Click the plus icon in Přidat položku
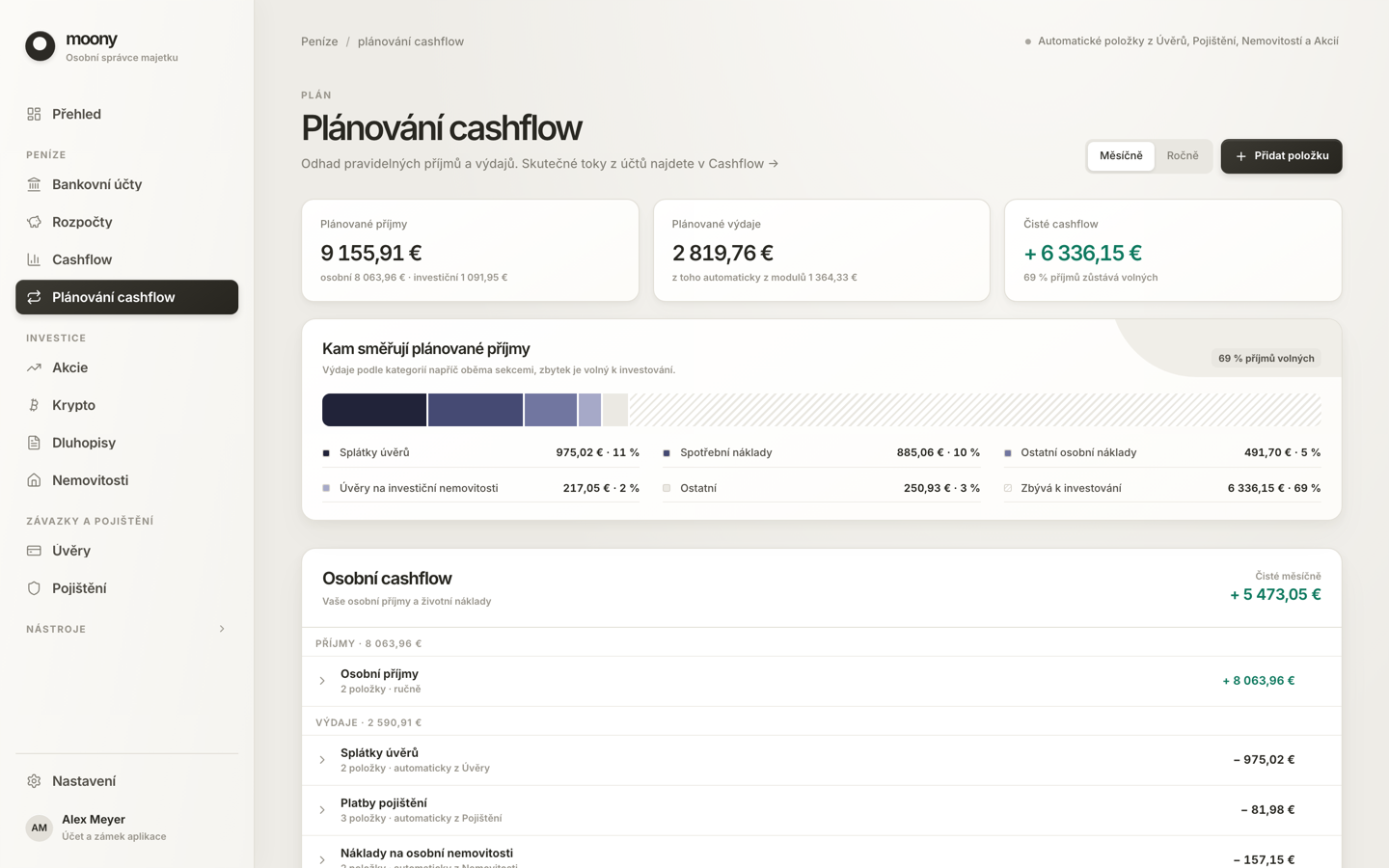The image size is (1389, 868). (x=1241, y=156)
